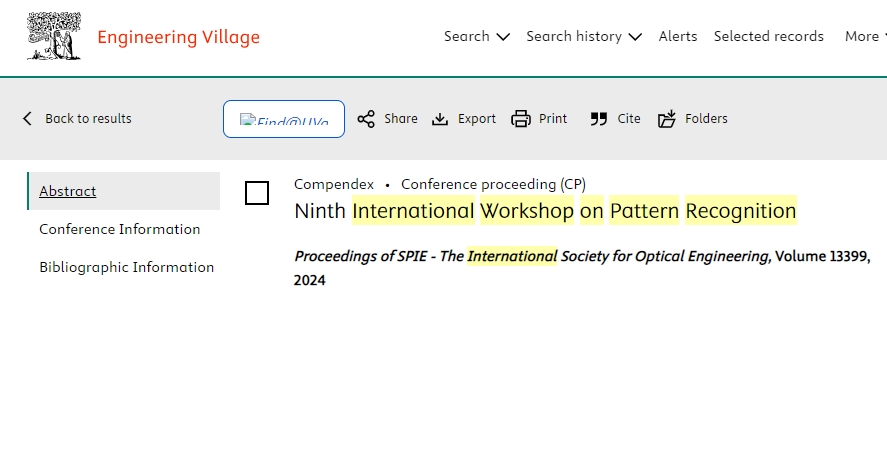
Task: Click the Elsevier tree logo
Action: tap(54, 37)
